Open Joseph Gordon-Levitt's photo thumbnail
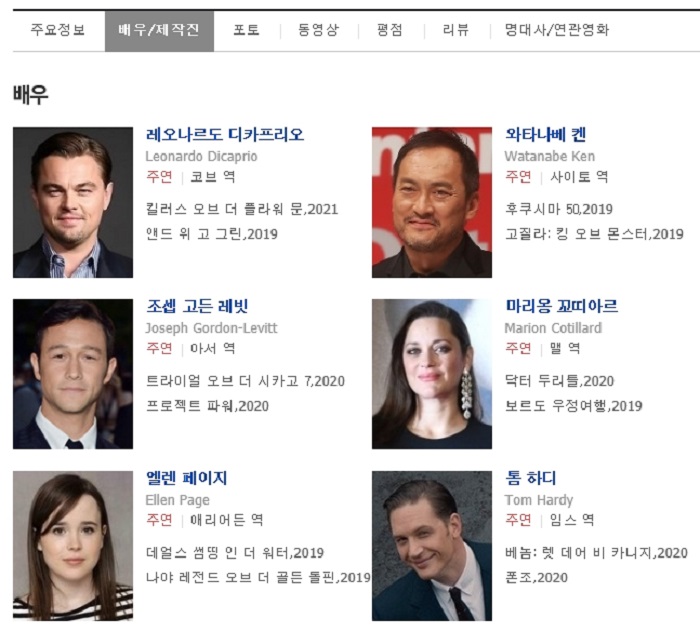700x631 pixels. click(73, 374)
